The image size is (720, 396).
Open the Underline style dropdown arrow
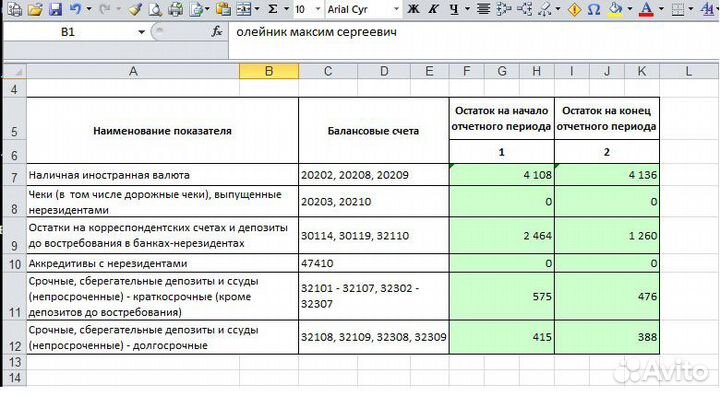pyautogui.click(x=467, y=9)
